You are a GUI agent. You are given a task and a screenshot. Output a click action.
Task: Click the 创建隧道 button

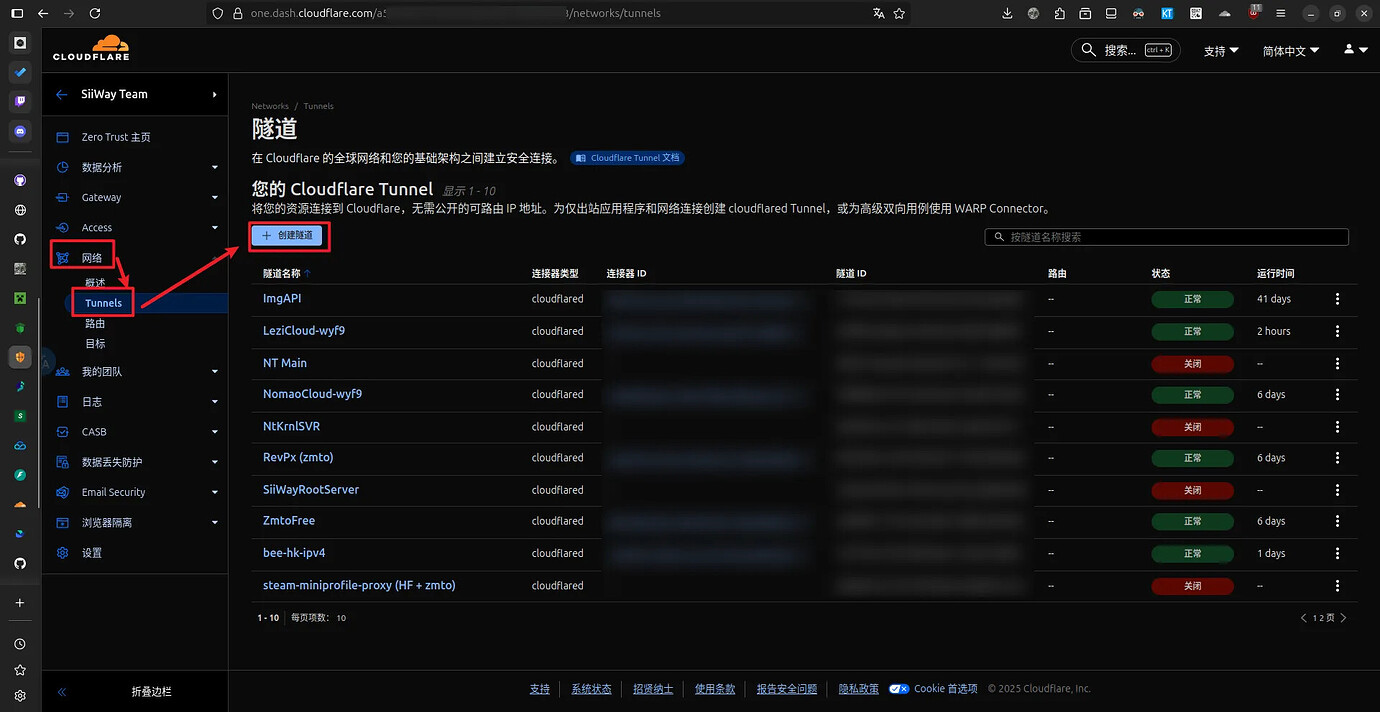tap(288, 236)
